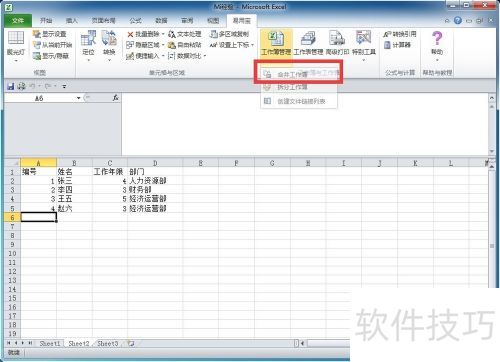500x362 pixels.
Task: Select 创建文件链接列表 menu entry
Action: 299,101
